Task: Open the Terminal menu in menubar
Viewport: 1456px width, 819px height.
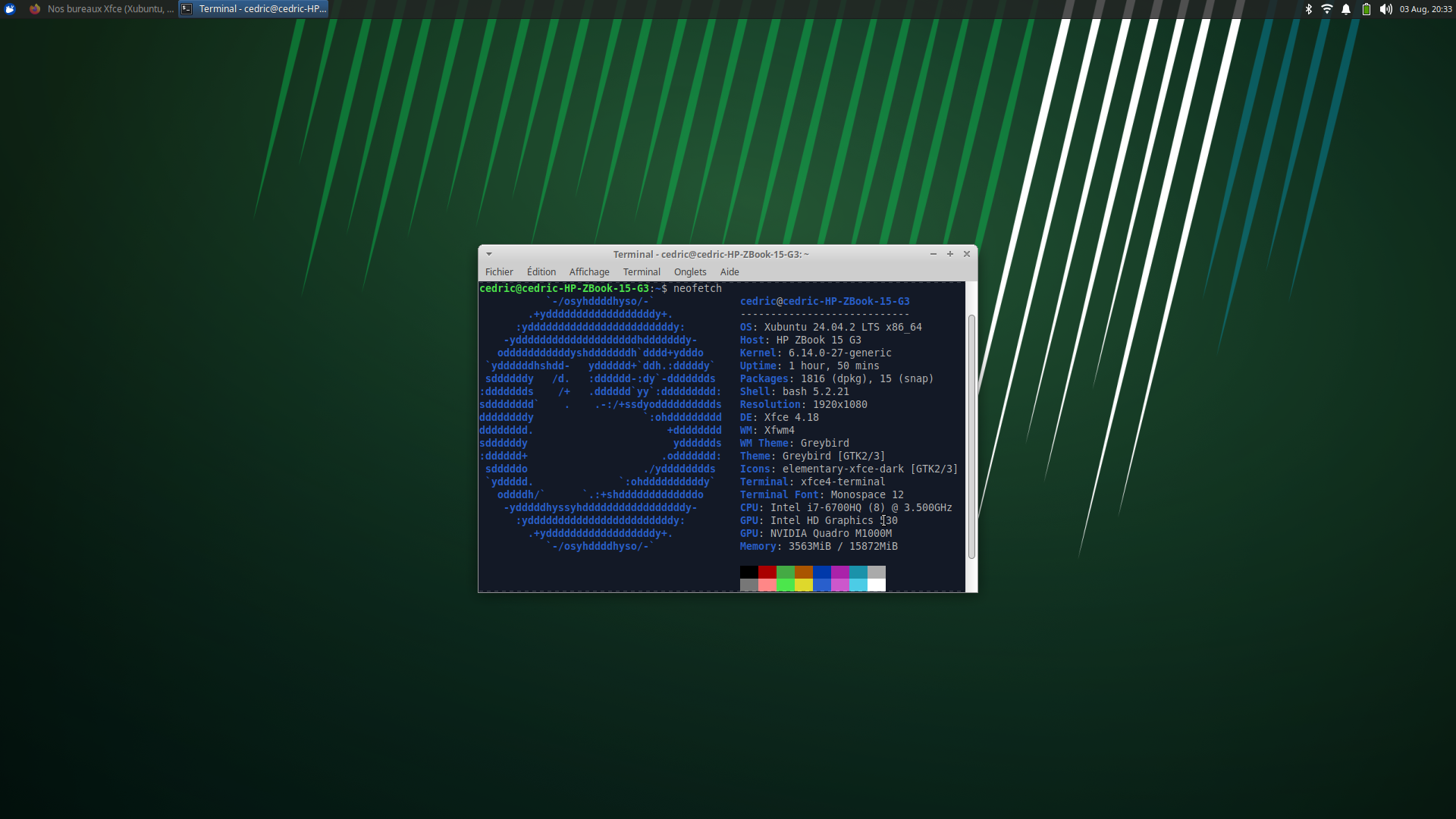Action: (x=642, y=272)
